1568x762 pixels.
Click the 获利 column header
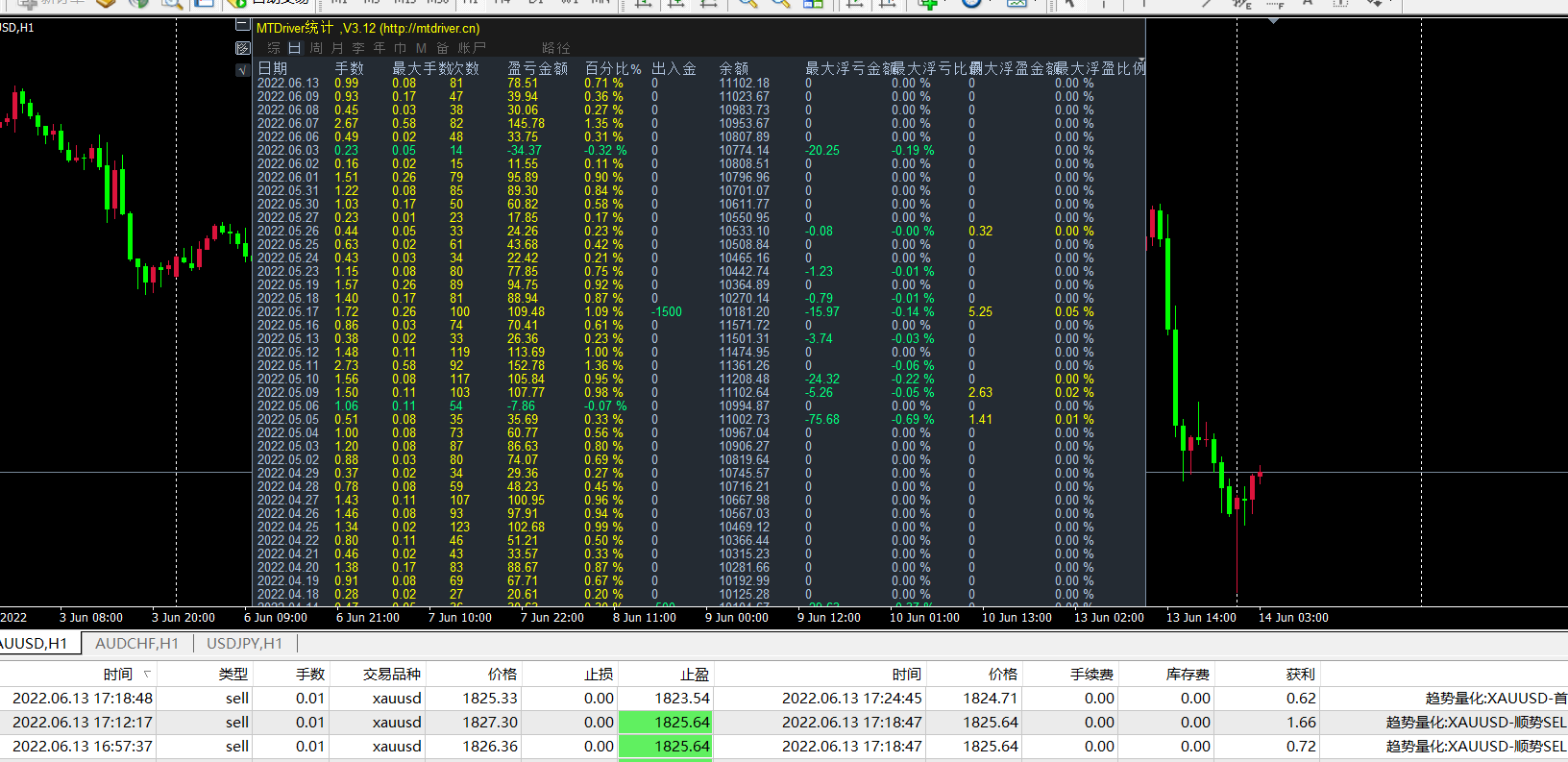pos(1301,675)
